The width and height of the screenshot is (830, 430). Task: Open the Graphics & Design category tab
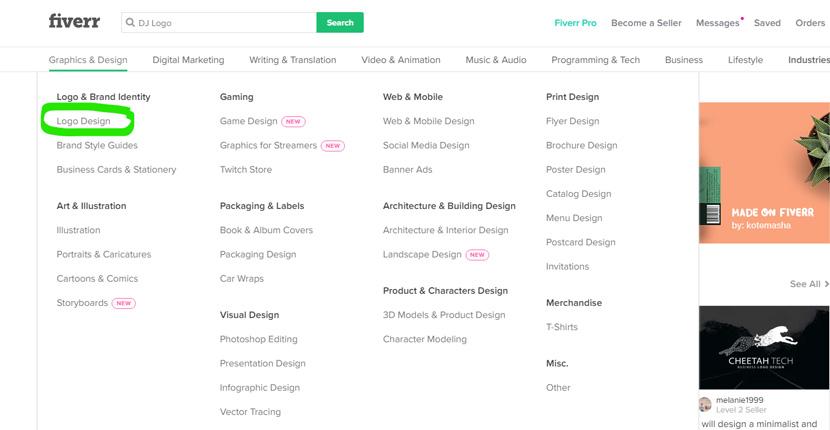[88, 60]
